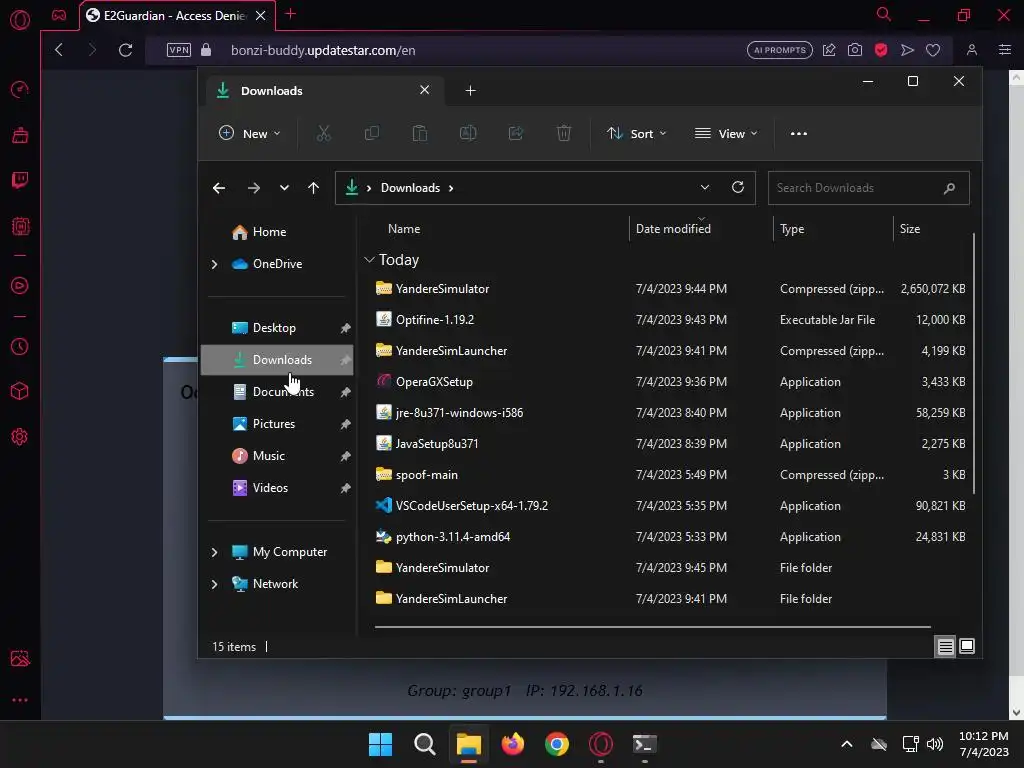This screenshot has width=1024, height=768.
Task: Select Pictures in navigation pane
Action: pyautogui.click(x=278, y=424)
